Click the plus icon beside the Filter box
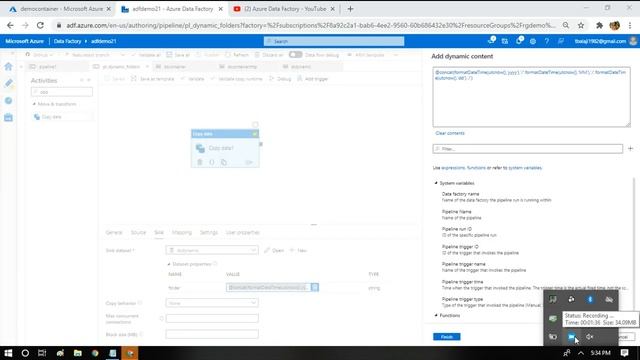The height and width of the screenshot is (360, 640). coord(631,149)
